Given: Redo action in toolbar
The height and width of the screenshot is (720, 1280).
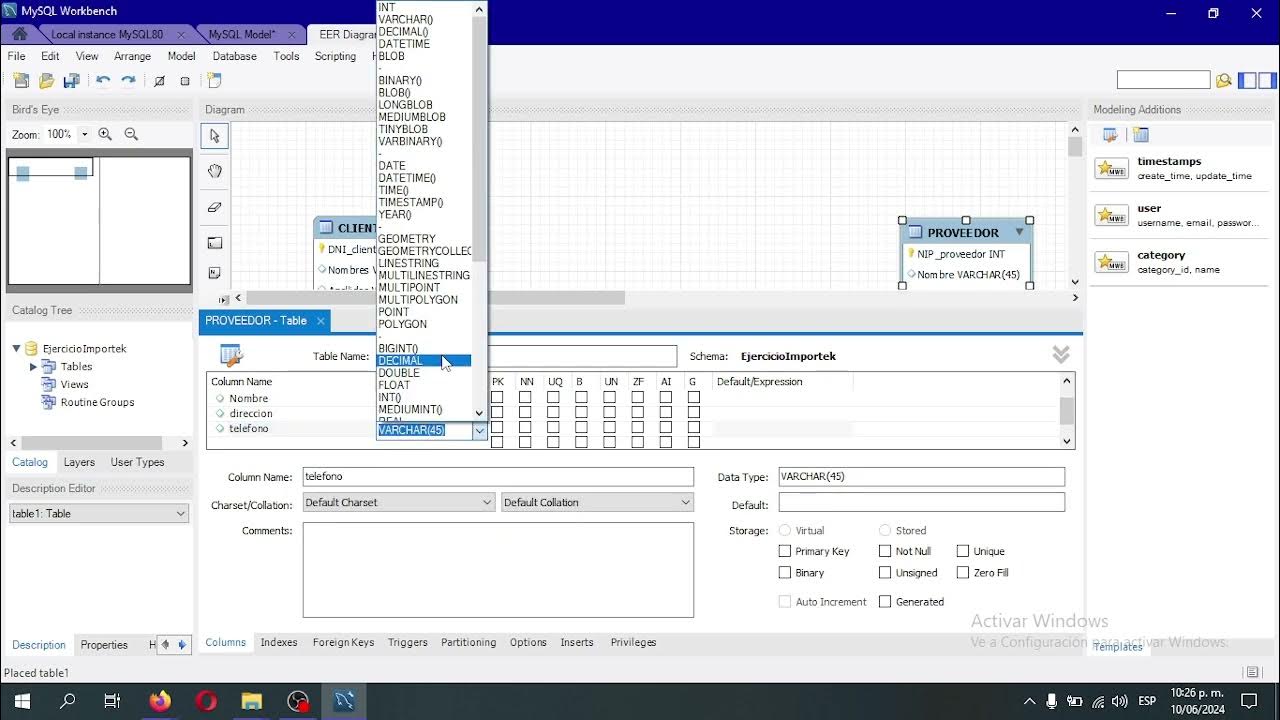Looking at the screenshot, I should (x=128, y=81).
